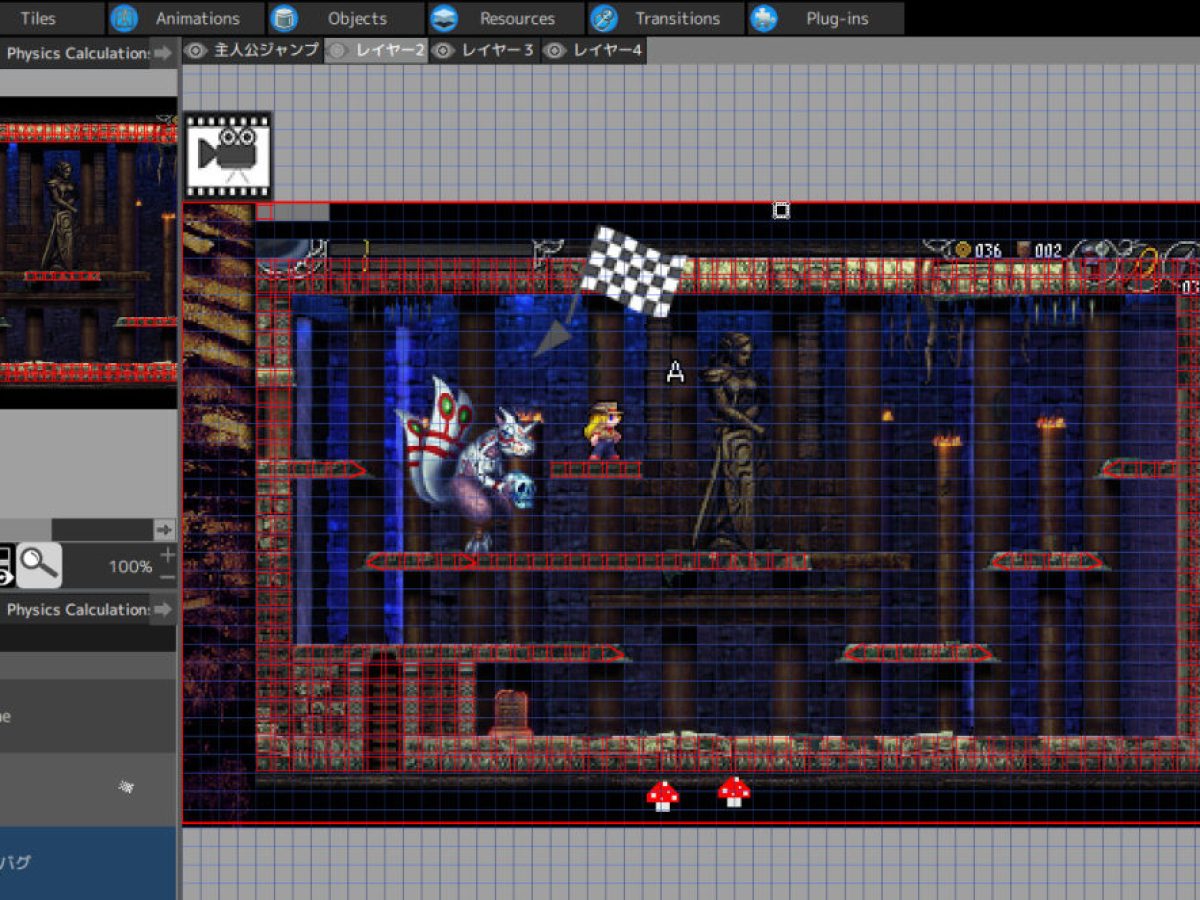Switch to the Resources tab
Image resolution: width=1200 pixels, height=900 pixels.
pos(506,18)
